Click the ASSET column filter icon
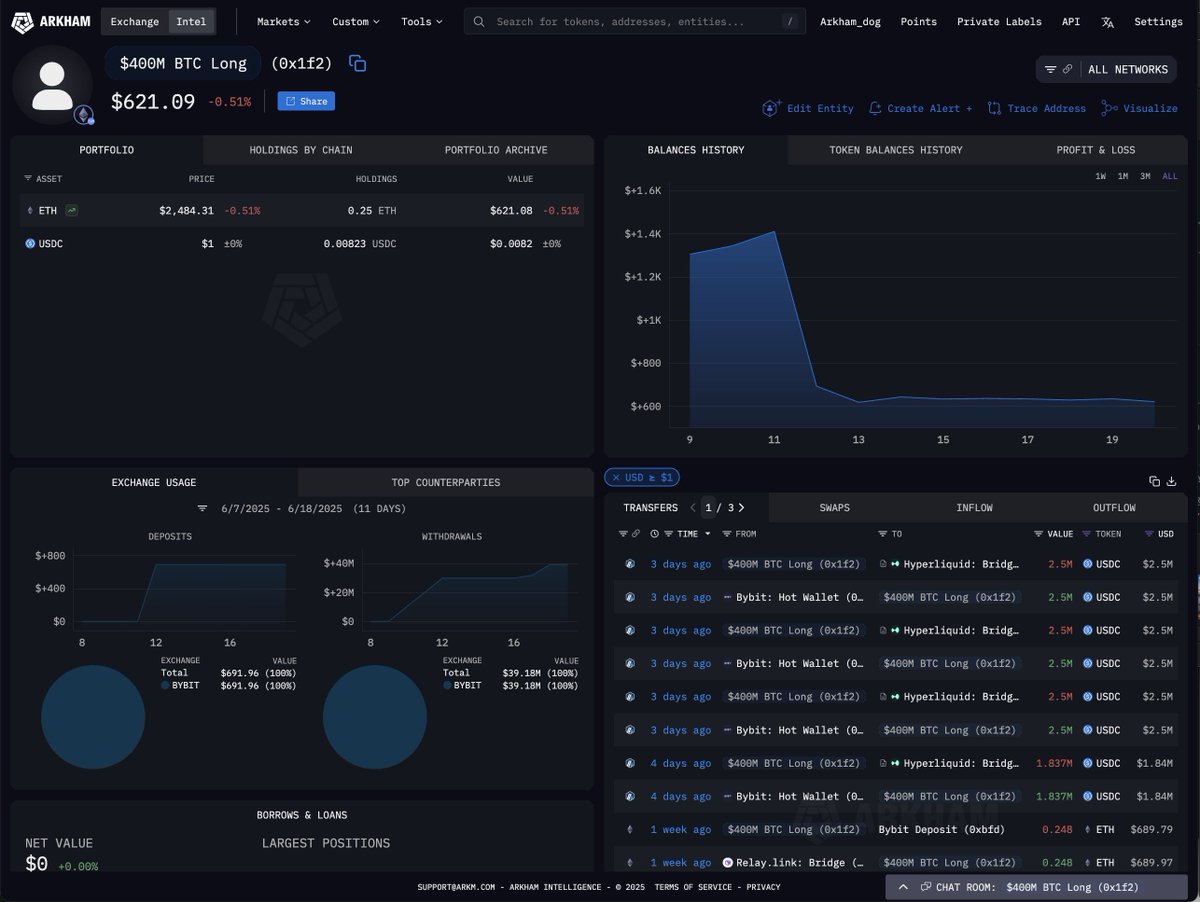This screenshot has width=1200, height=902. [28, 179]
